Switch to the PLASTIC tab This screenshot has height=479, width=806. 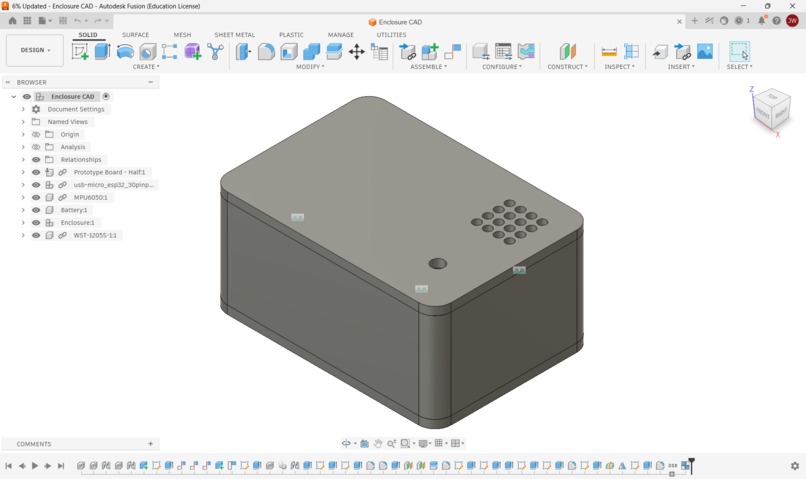pyautogui.click(x=291, y=35)
